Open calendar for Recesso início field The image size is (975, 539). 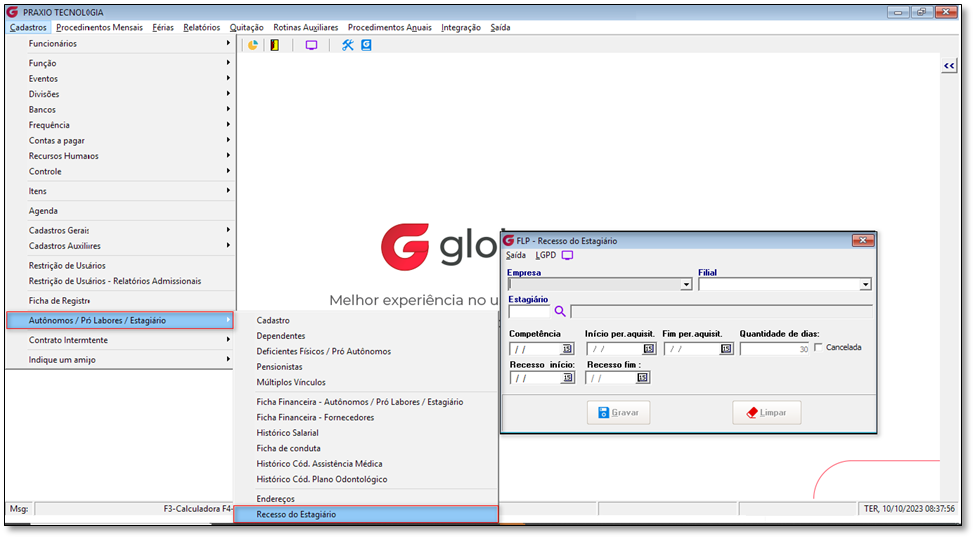tap(567, 377)
